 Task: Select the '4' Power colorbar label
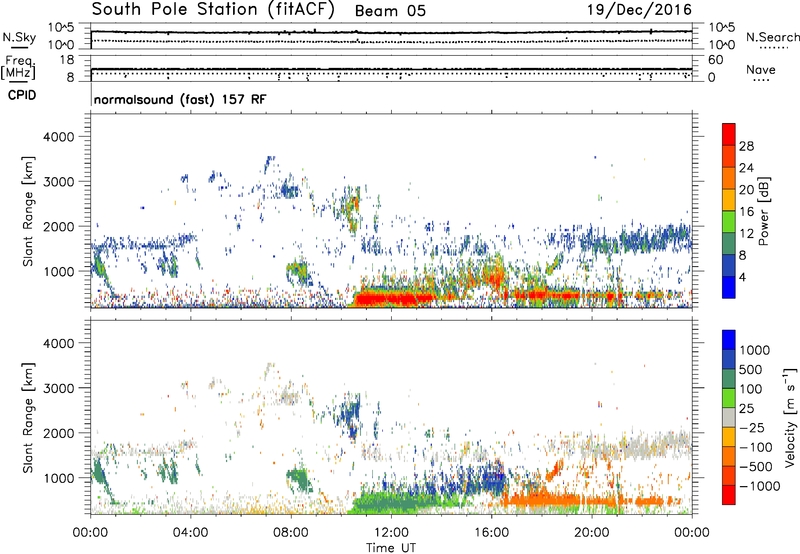[x=742, y=278]
